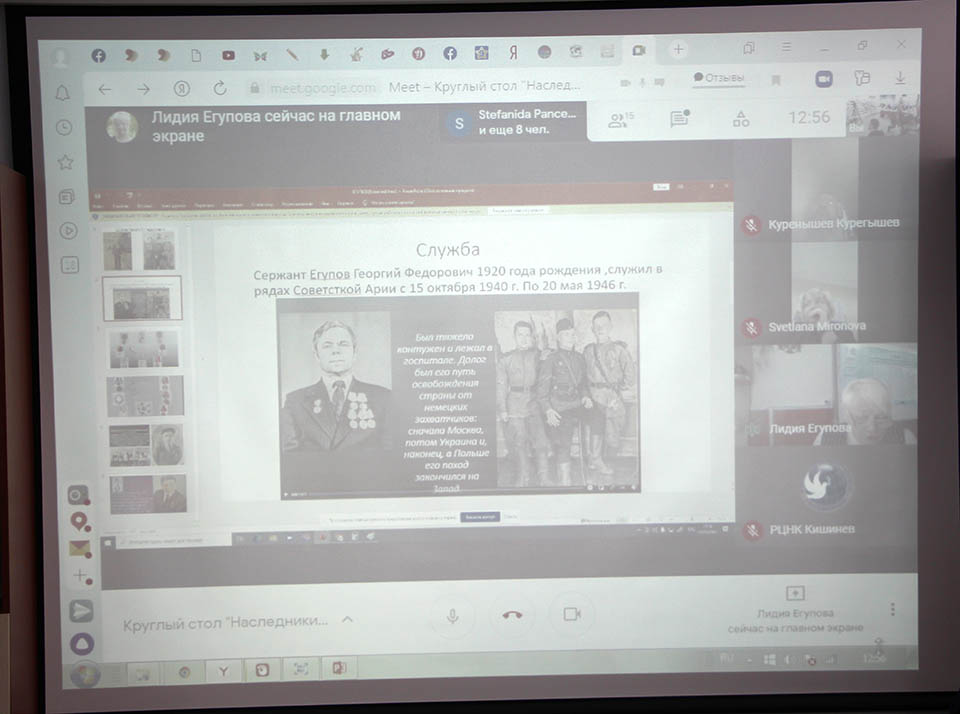Reload the page with the refresh icon
This screenshot has height=714, width=960.
pyautogui.click(x=220, y=88)
